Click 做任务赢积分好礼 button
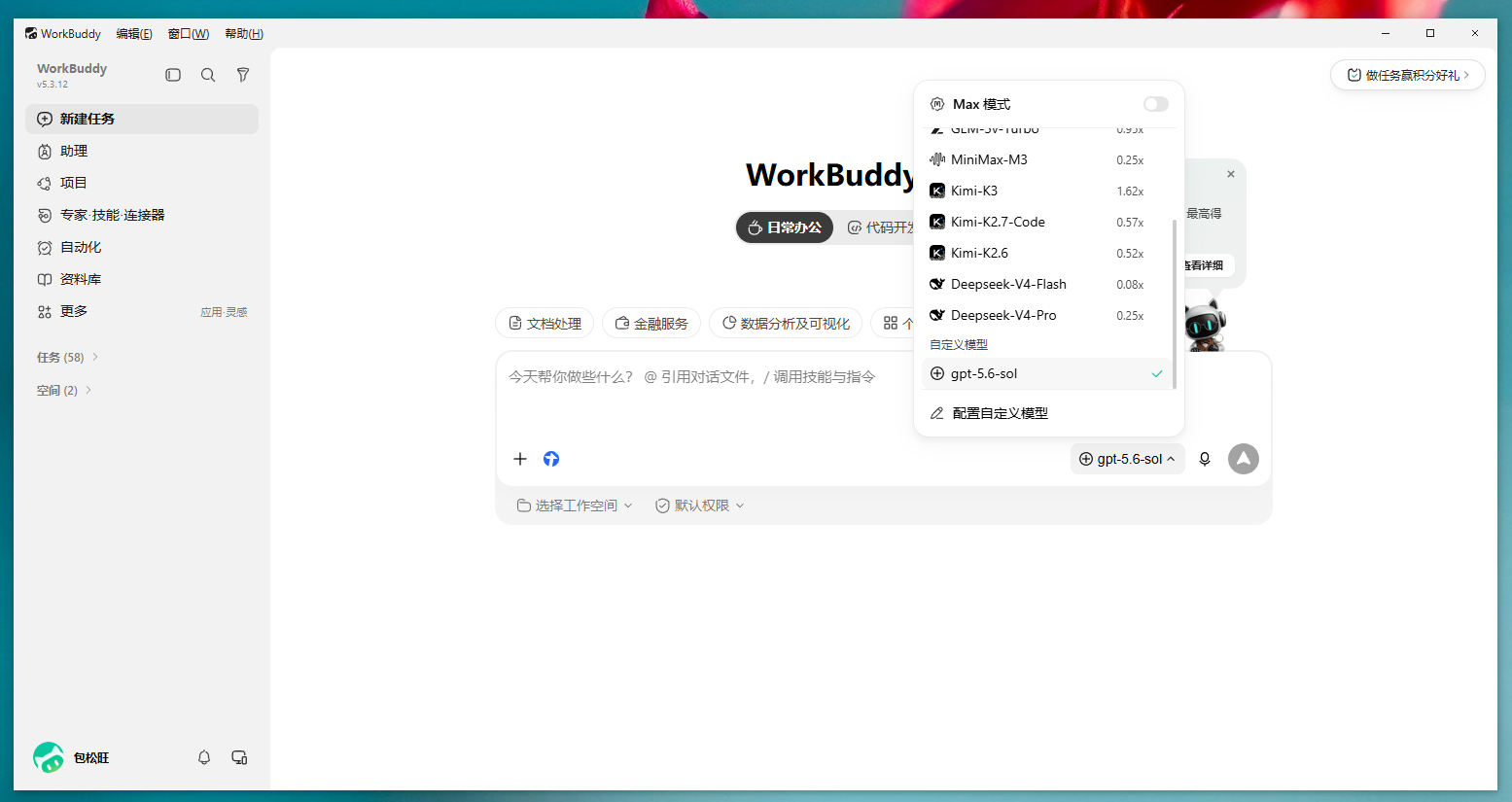 point(1407,75)
